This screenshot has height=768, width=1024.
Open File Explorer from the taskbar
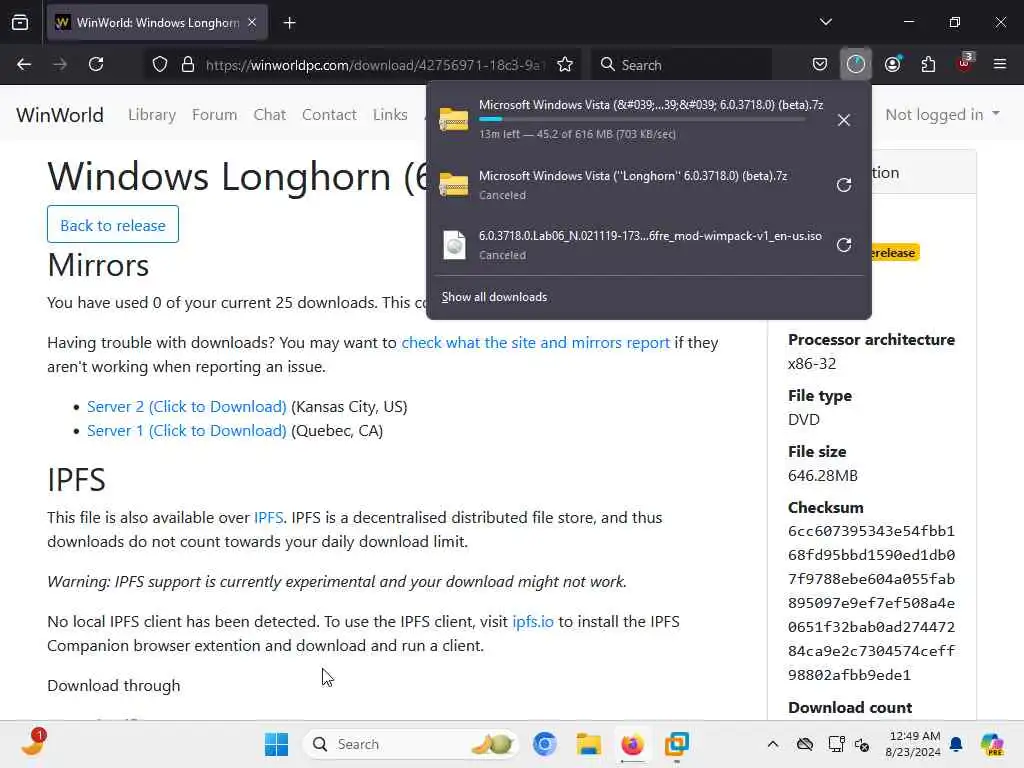(588, 744)
